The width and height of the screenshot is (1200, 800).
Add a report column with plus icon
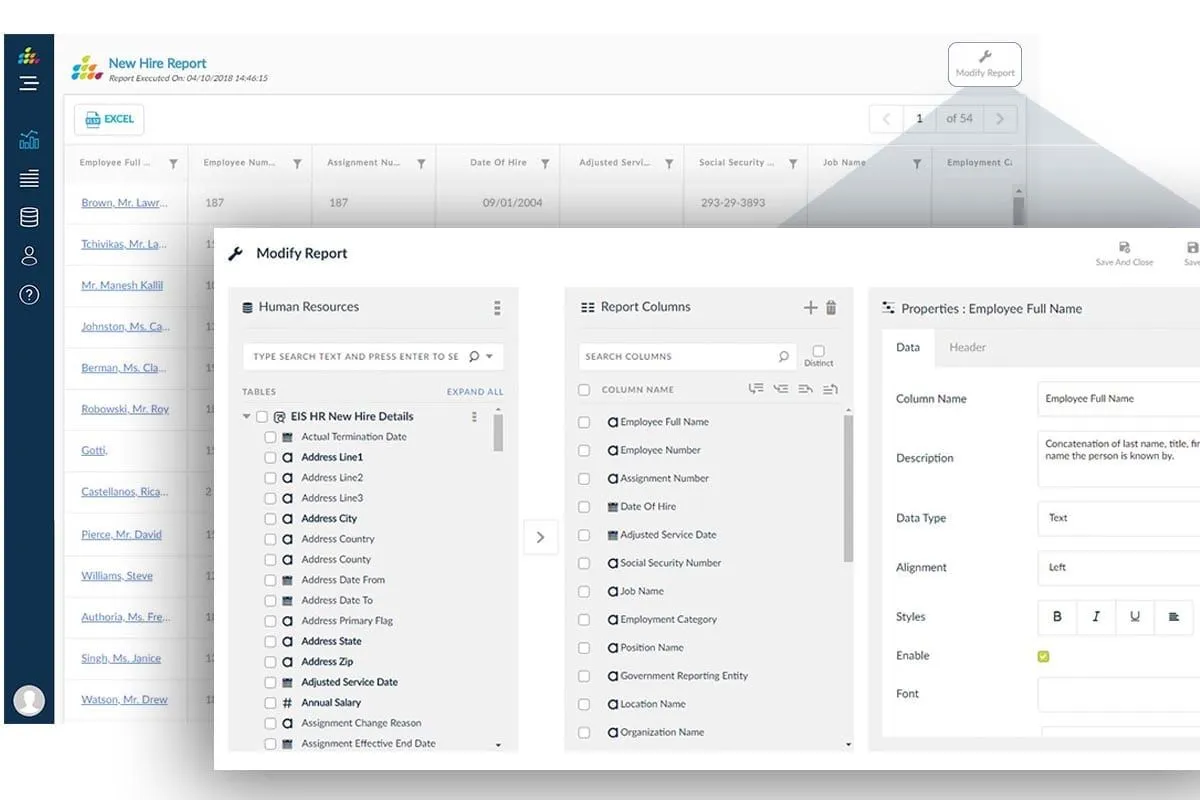coord(811,308)
